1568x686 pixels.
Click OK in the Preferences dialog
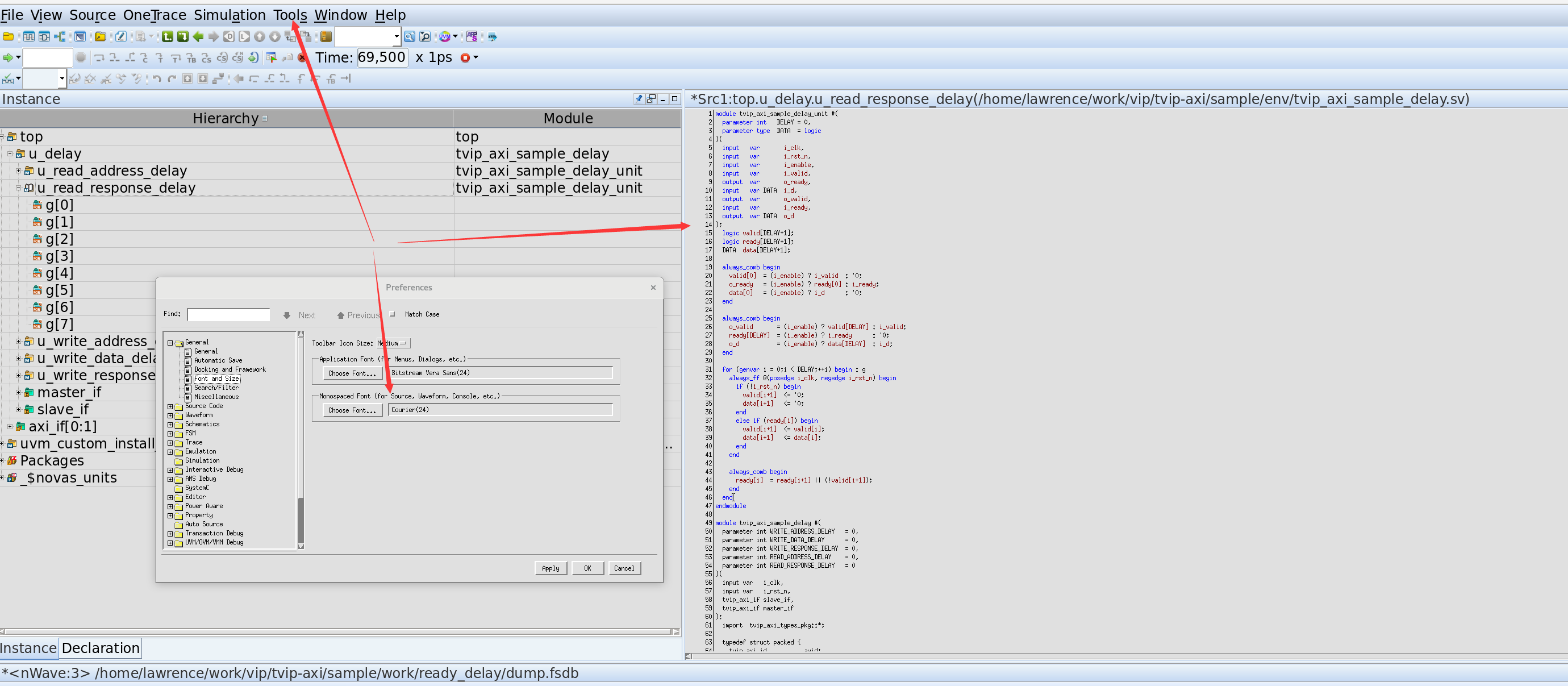(587, 568)
